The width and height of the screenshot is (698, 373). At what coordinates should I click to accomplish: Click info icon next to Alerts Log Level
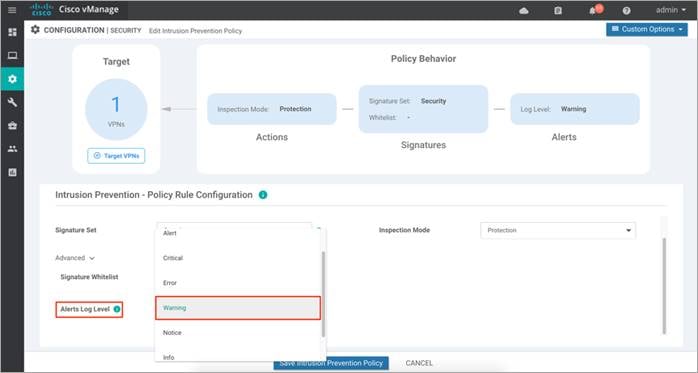(117, 309)
